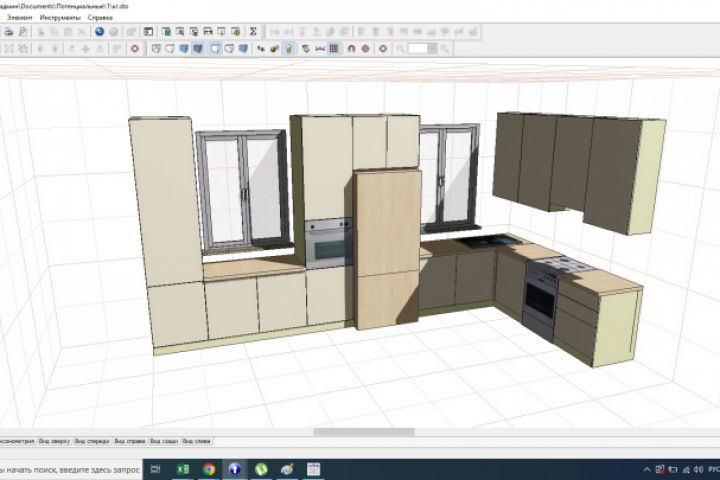The image size is (720, 480).
Task: Open Excel from the taskbar
Action: coord(183,469)
